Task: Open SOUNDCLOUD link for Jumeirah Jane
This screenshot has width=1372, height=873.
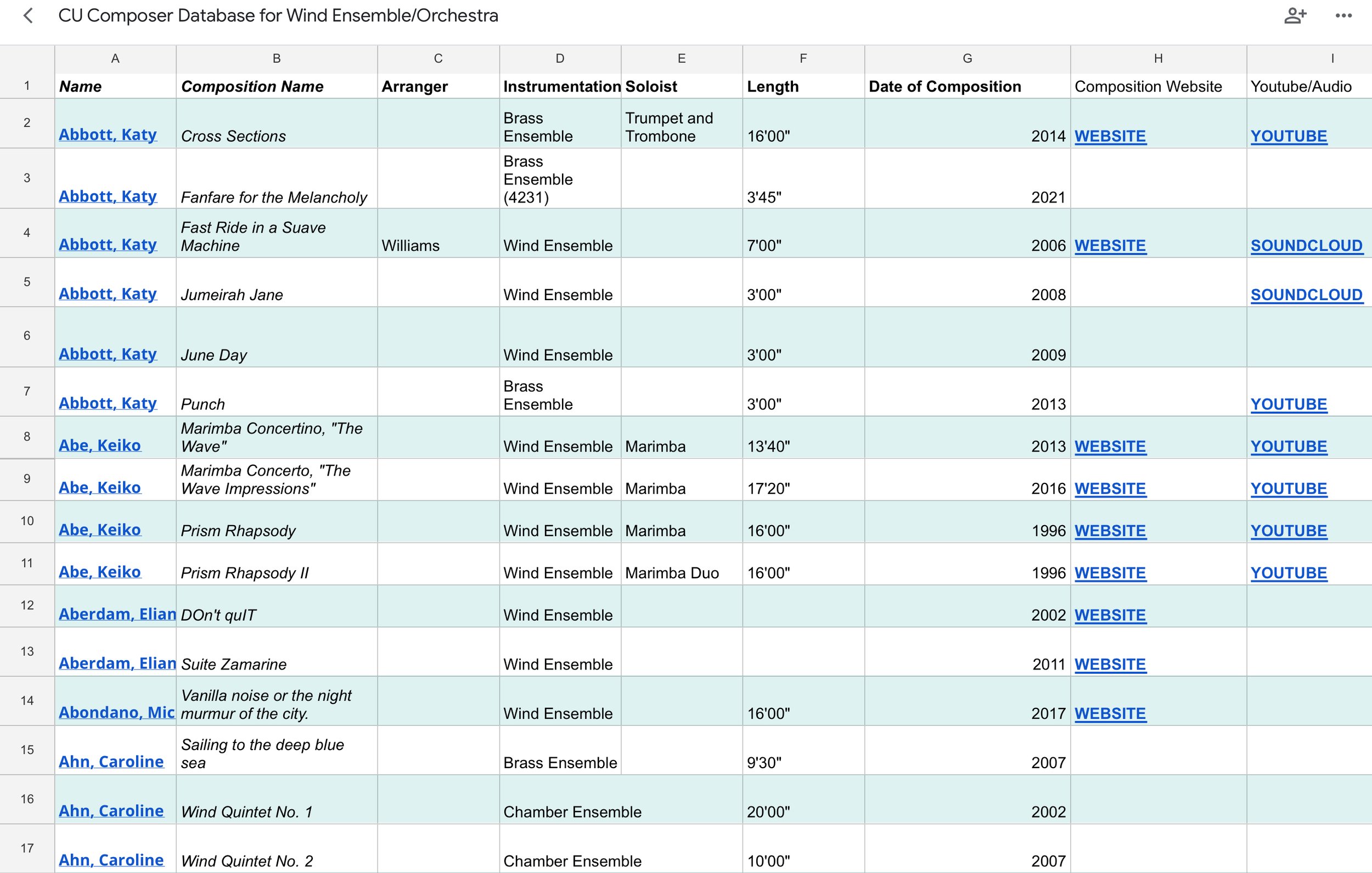Action: tap(1306, 295)
